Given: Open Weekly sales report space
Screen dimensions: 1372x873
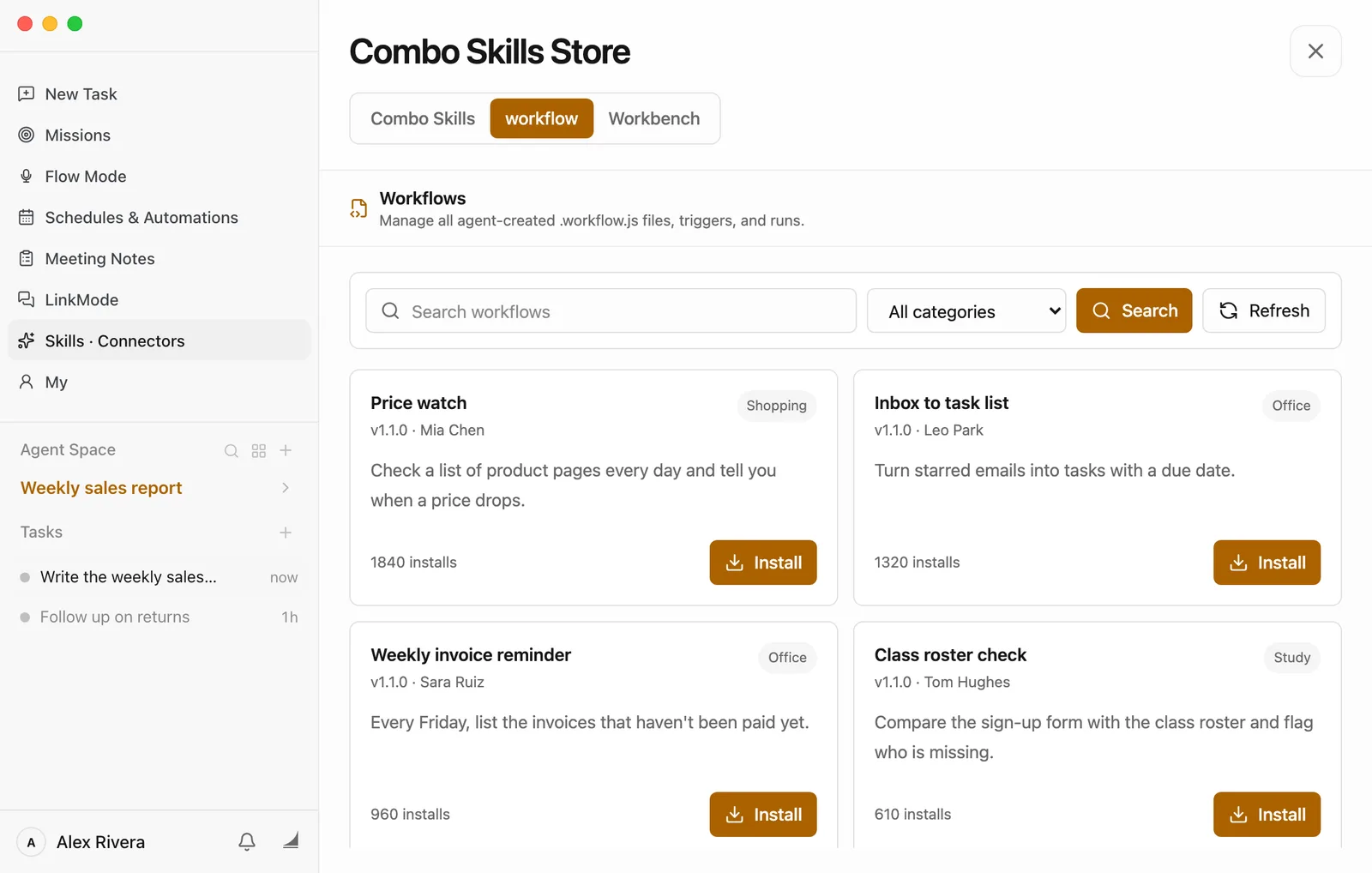Looking at the screenshot, I should pos(101,488).
